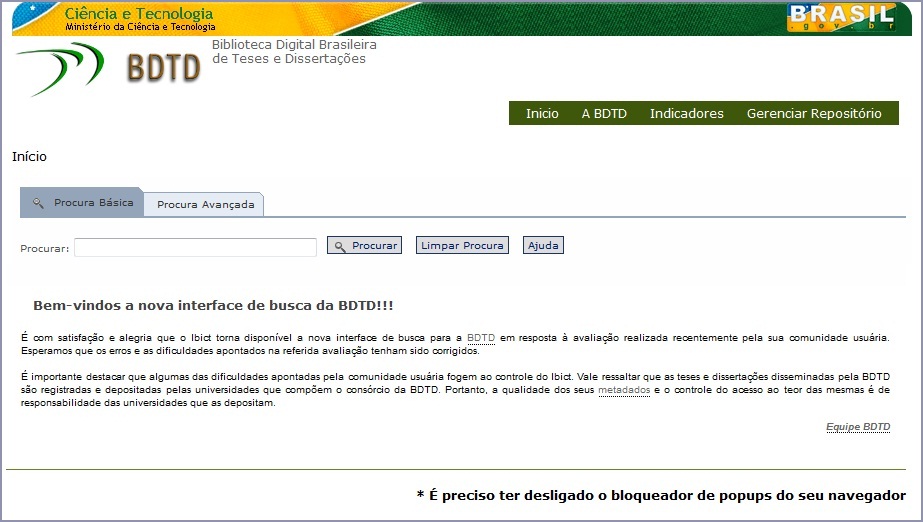Viewport: 923px width, 522px height.
Task: Click the Biblioteca Digital Brasileira title text
Action: click(294, 52)
